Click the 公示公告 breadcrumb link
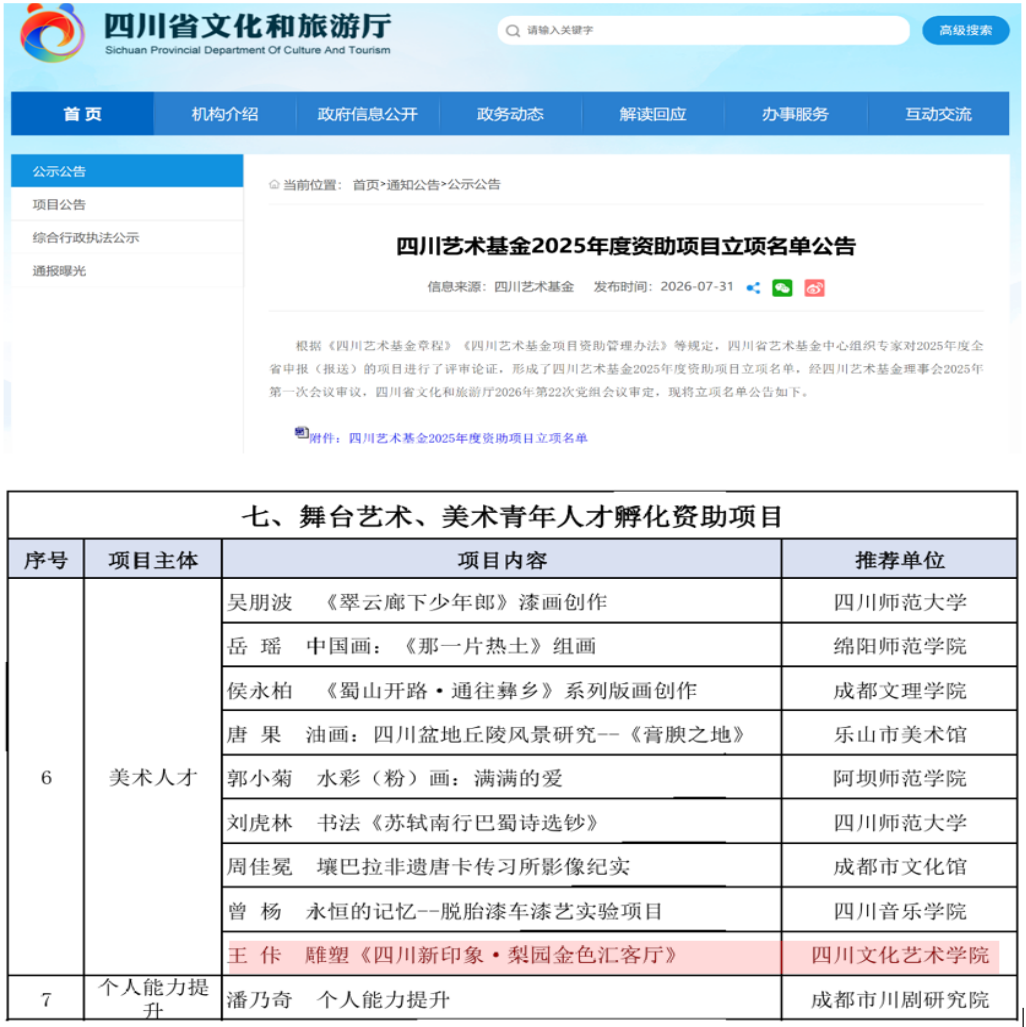This screenshot has width=1026, height=1027. [474, 185]
